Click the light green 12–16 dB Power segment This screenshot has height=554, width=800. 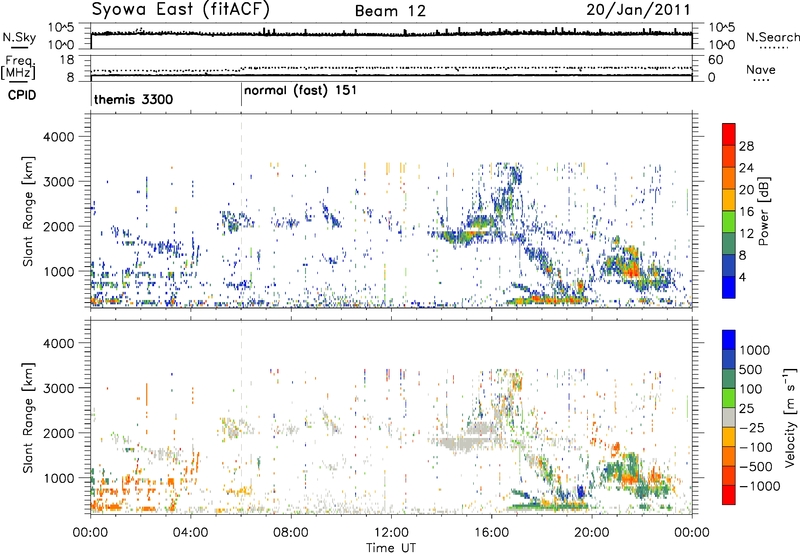(729, 222)
